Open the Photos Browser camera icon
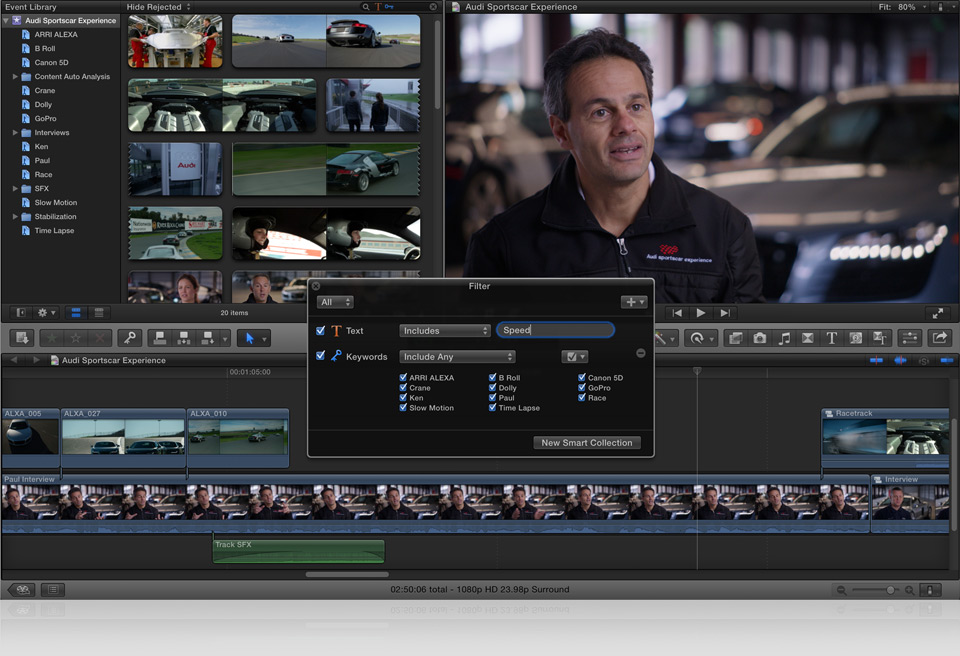This screenshot has width=960, height=656. click(760, 338)
